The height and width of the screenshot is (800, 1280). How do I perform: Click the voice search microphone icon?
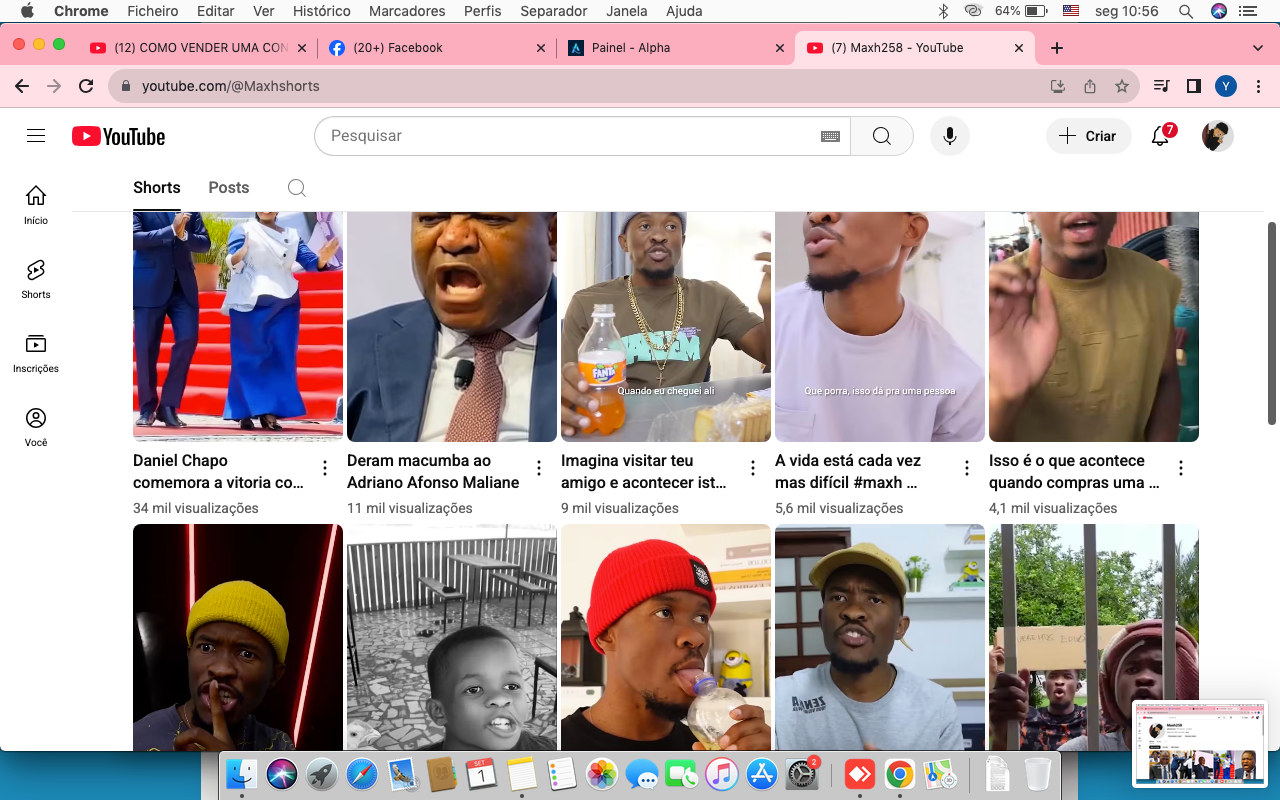(949, 136)
